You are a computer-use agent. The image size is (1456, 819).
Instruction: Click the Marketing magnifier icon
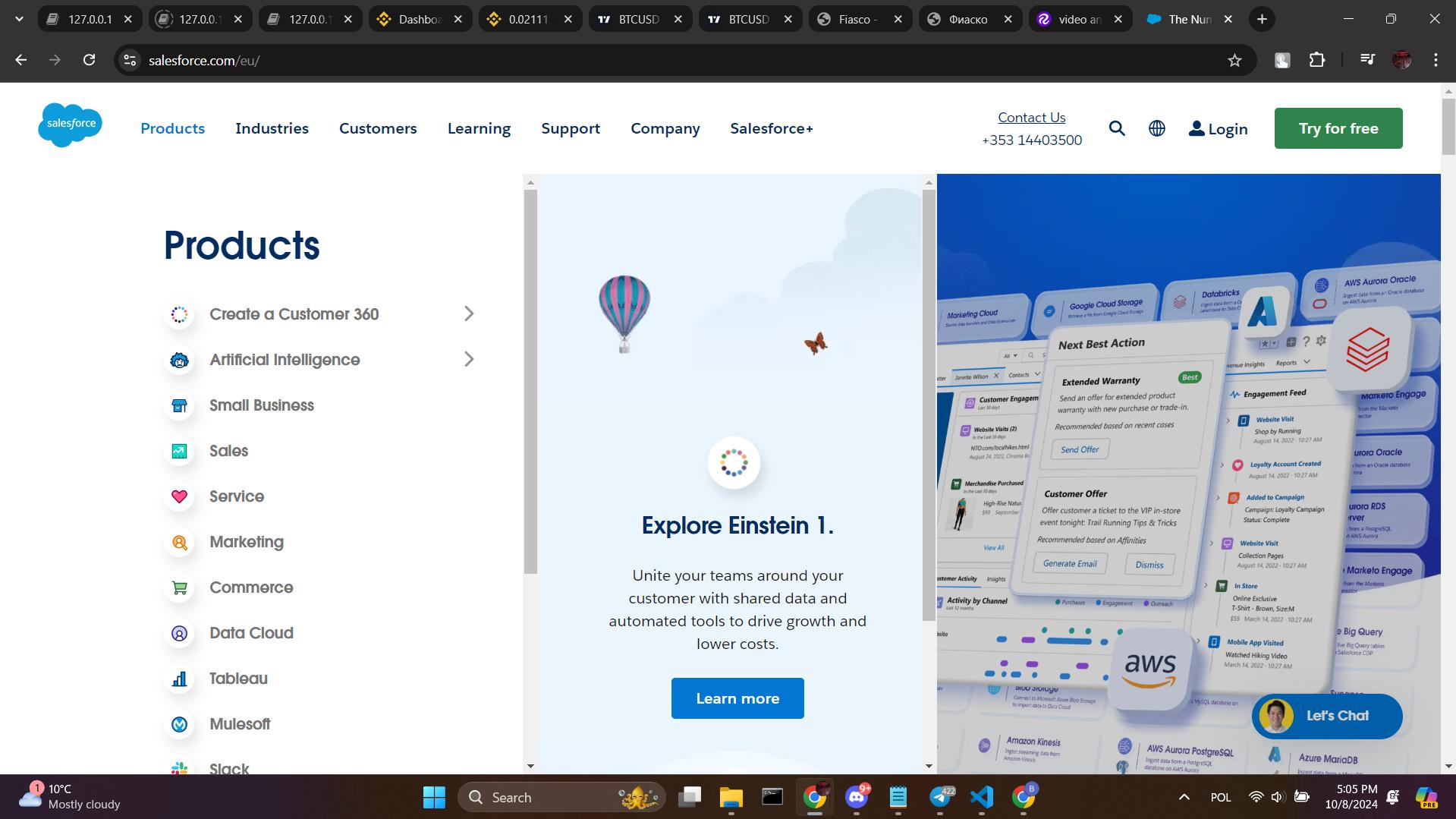pos(179,542)
